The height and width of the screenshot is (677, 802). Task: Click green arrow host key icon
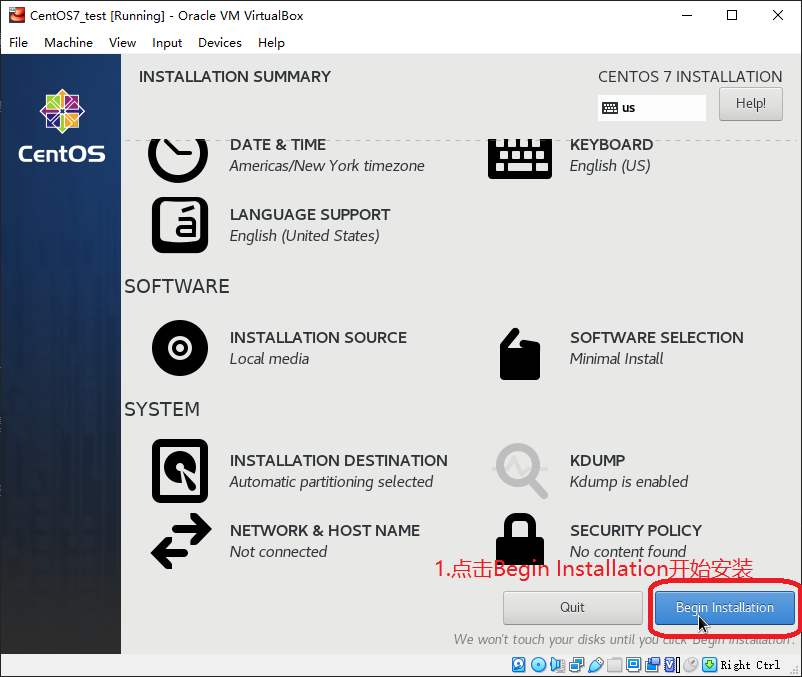click(709, 665)
